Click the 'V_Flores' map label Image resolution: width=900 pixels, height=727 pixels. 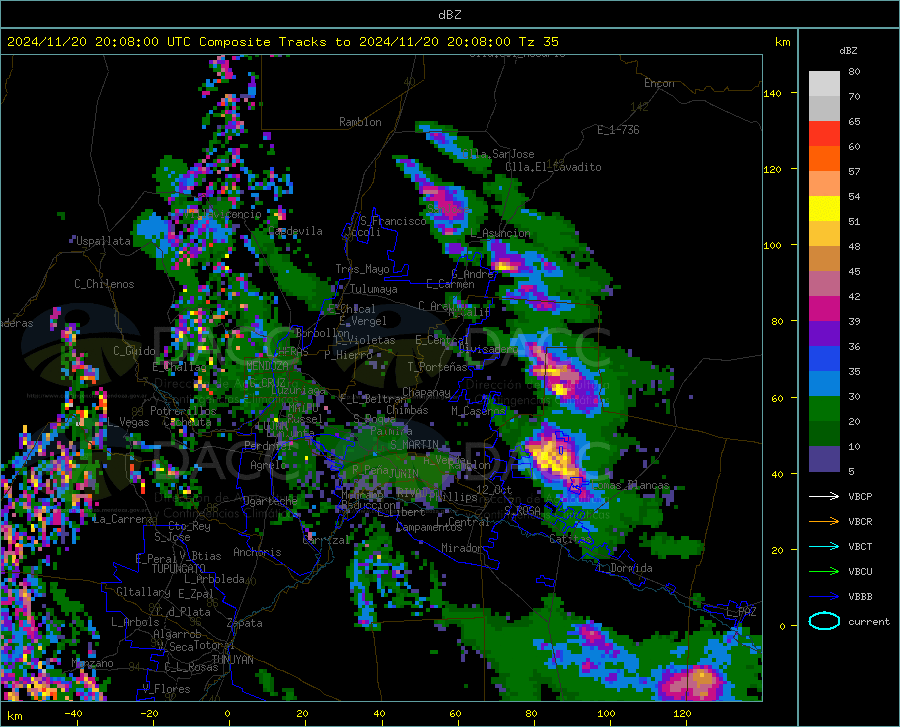click(166, 689)
